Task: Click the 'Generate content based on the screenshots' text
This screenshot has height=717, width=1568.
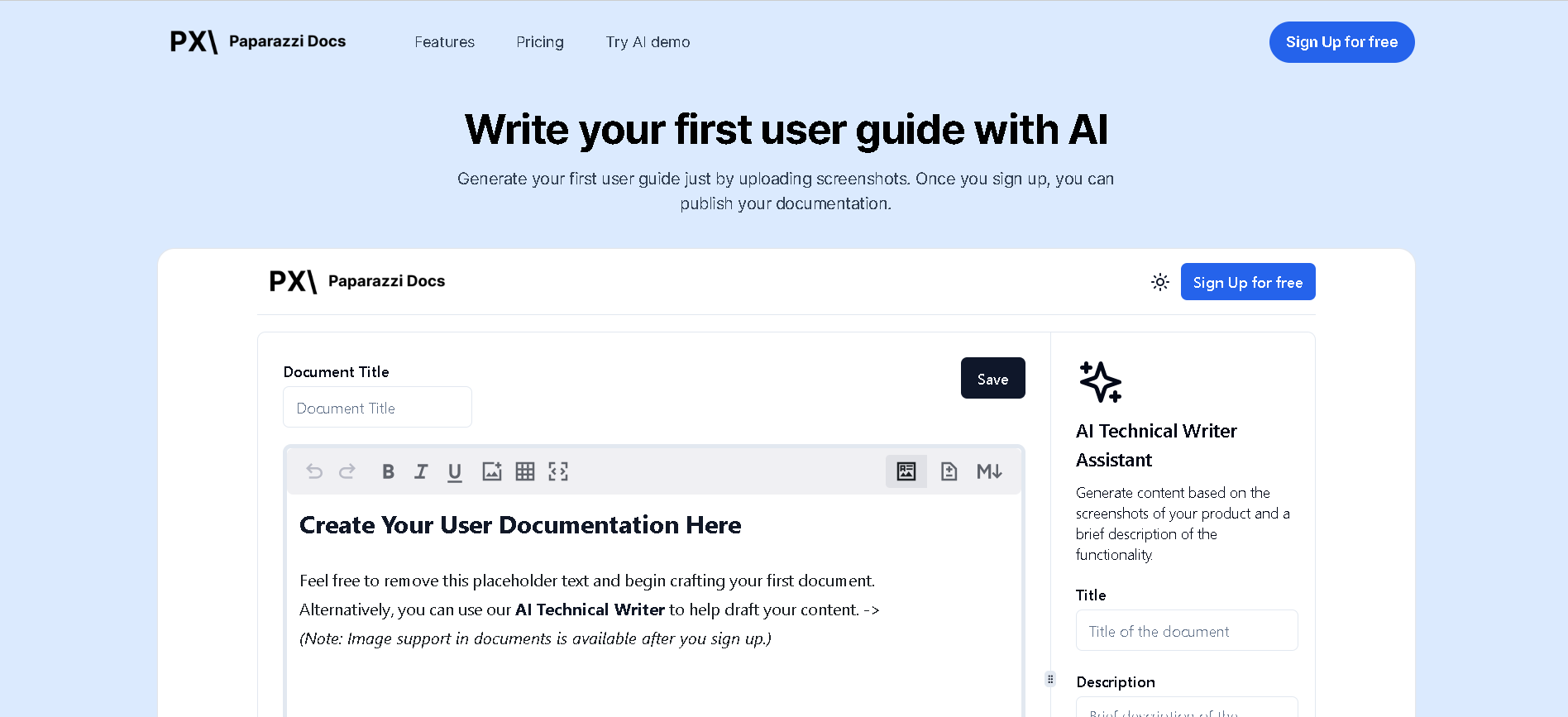Action: click(1183, 523)
